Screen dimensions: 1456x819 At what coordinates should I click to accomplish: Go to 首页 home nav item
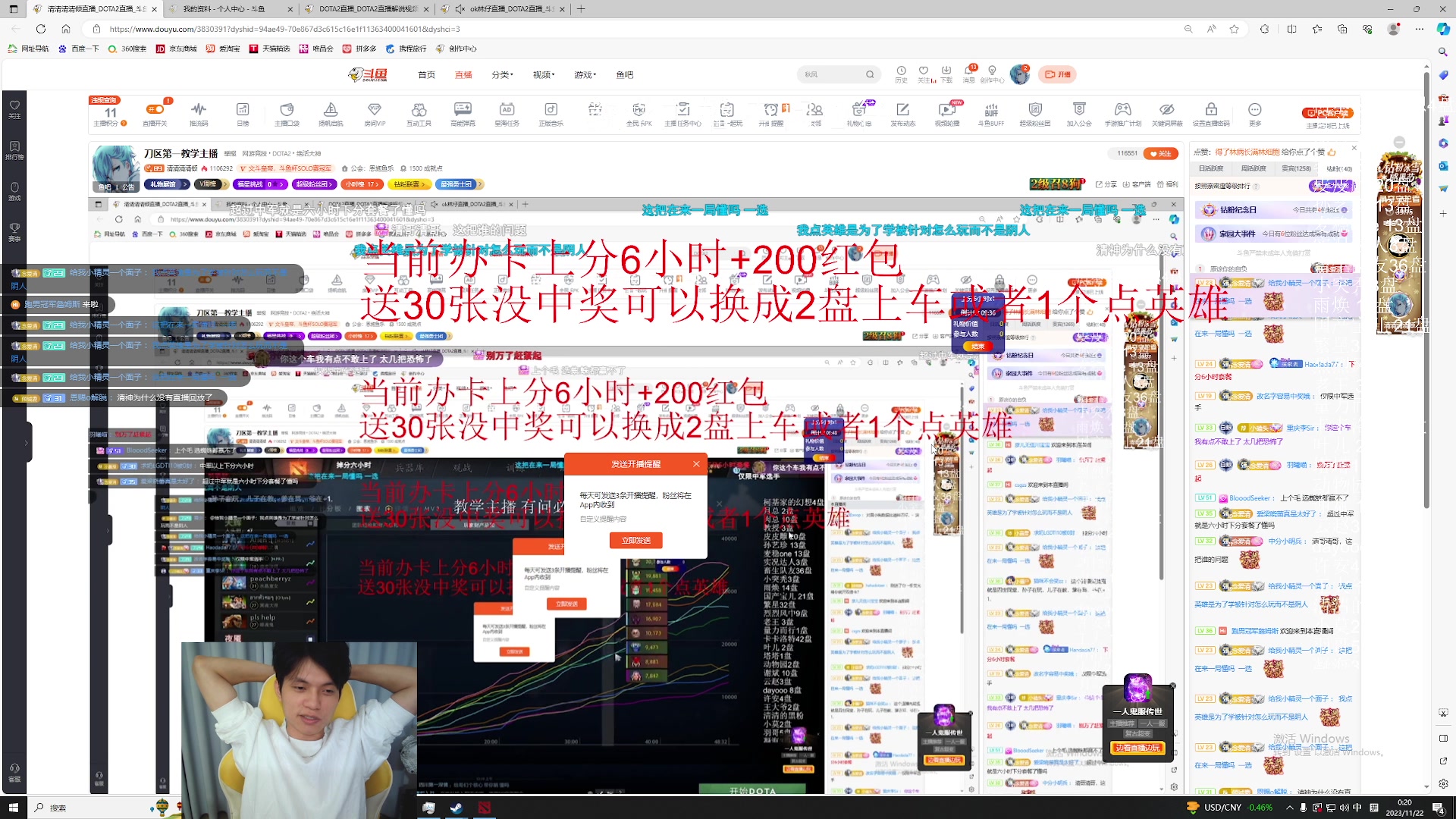pyautogui.click(x=426, y=74)
